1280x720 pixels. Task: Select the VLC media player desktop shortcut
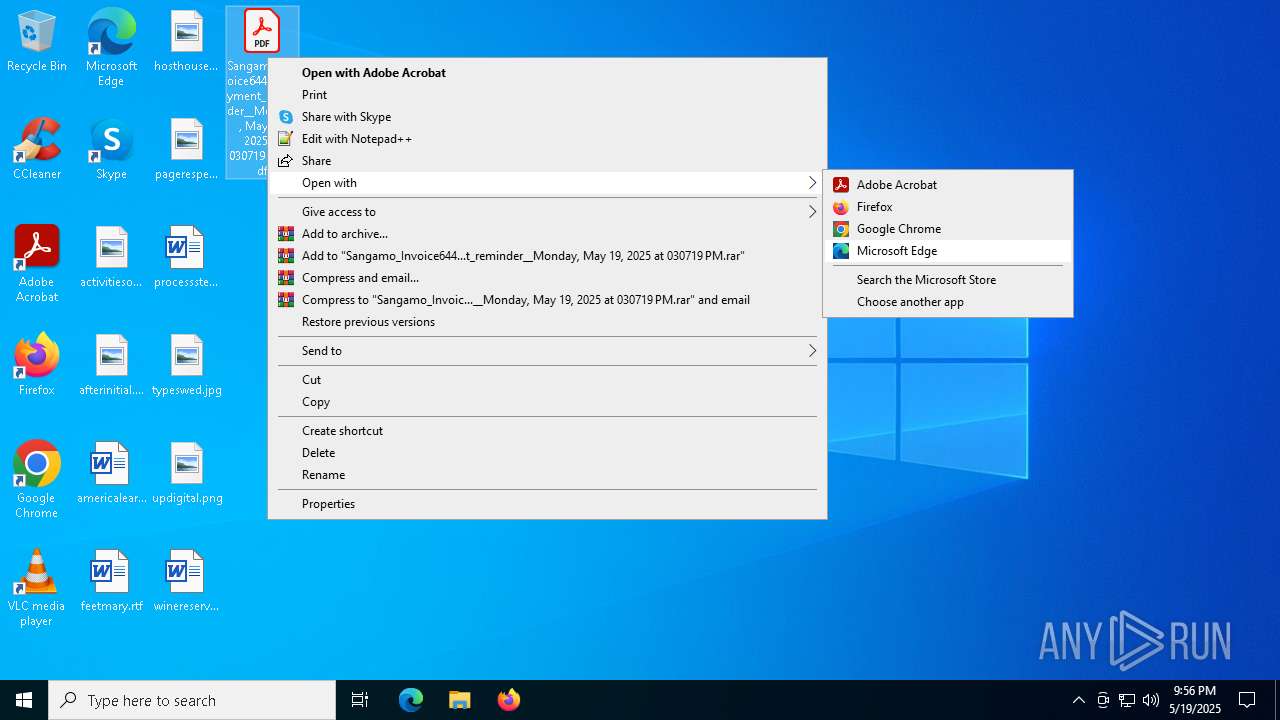[x=37, y=588]
